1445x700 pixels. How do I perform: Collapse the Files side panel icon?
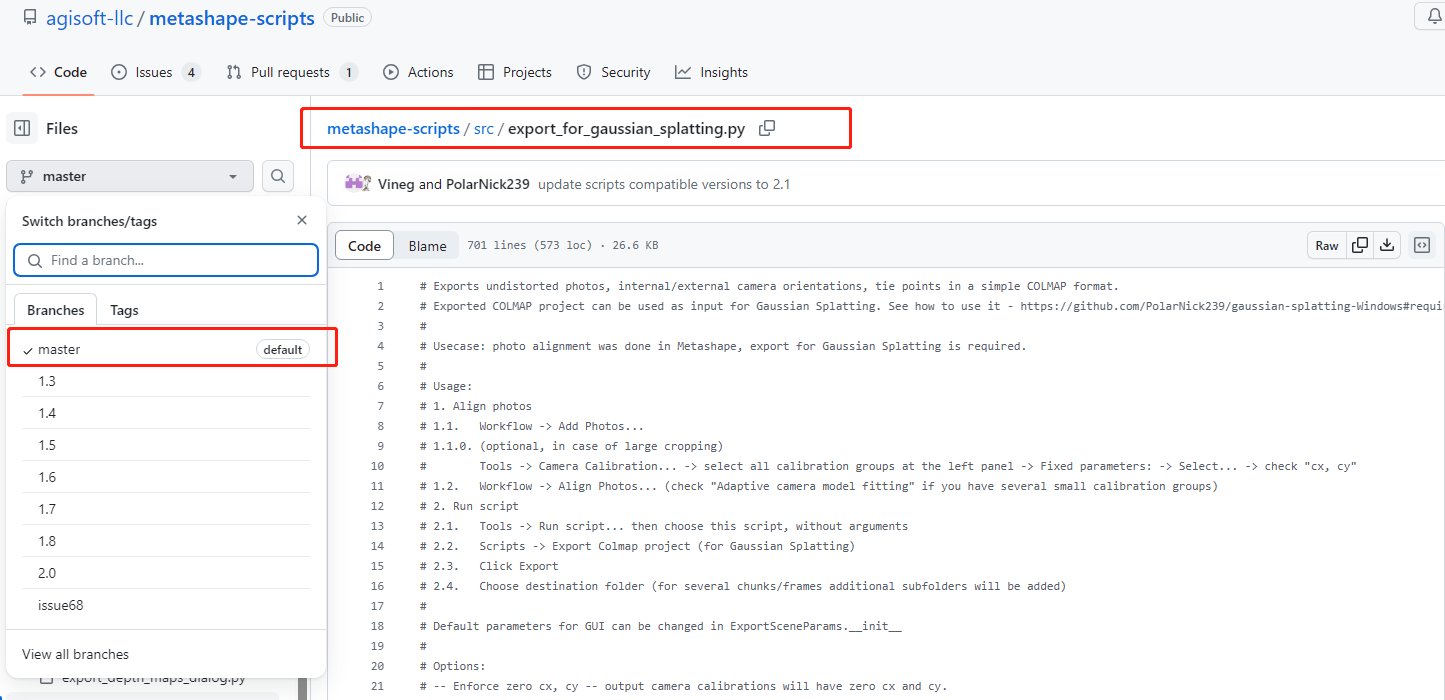point(22,128)
